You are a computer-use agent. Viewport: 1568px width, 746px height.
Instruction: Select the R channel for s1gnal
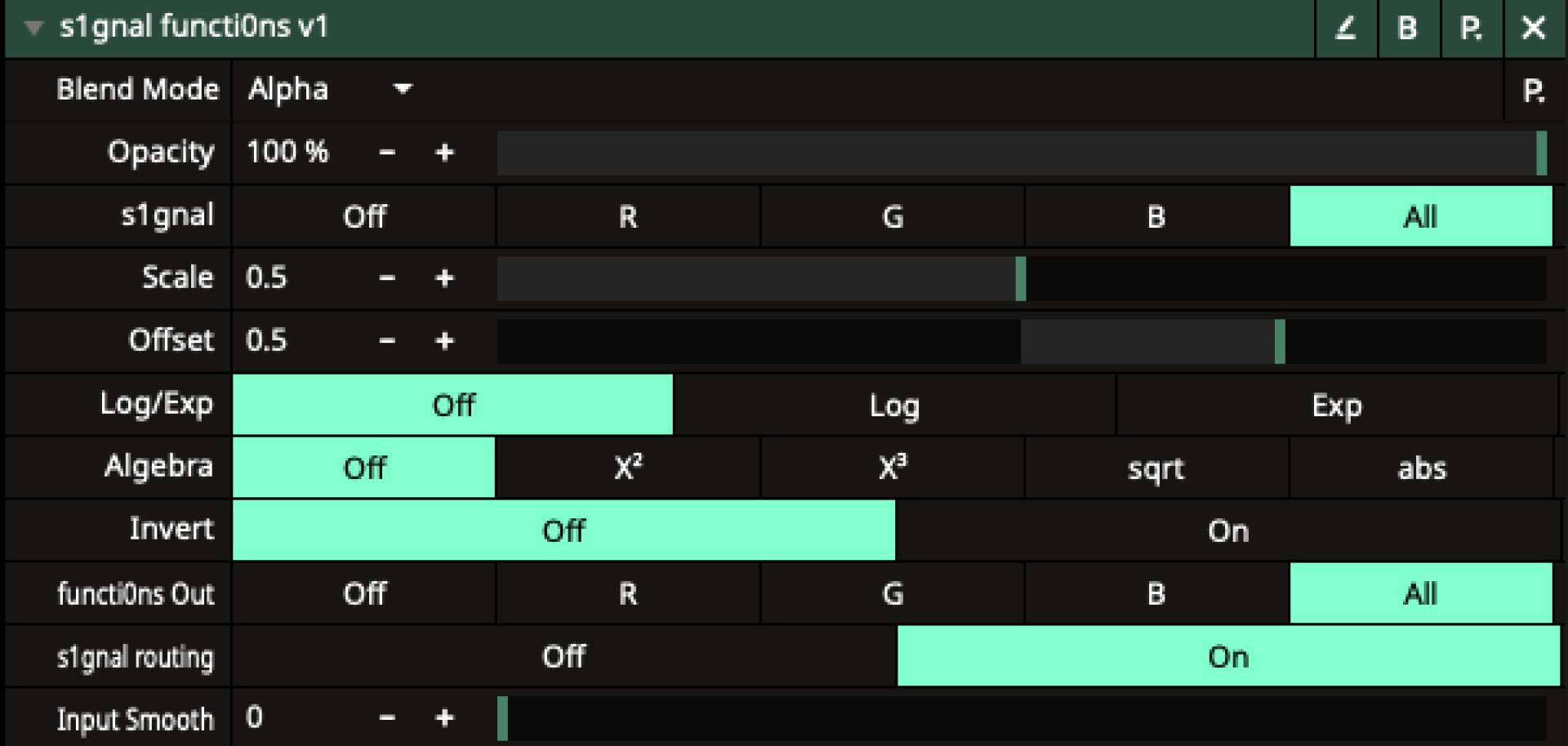tap(627, 217)
